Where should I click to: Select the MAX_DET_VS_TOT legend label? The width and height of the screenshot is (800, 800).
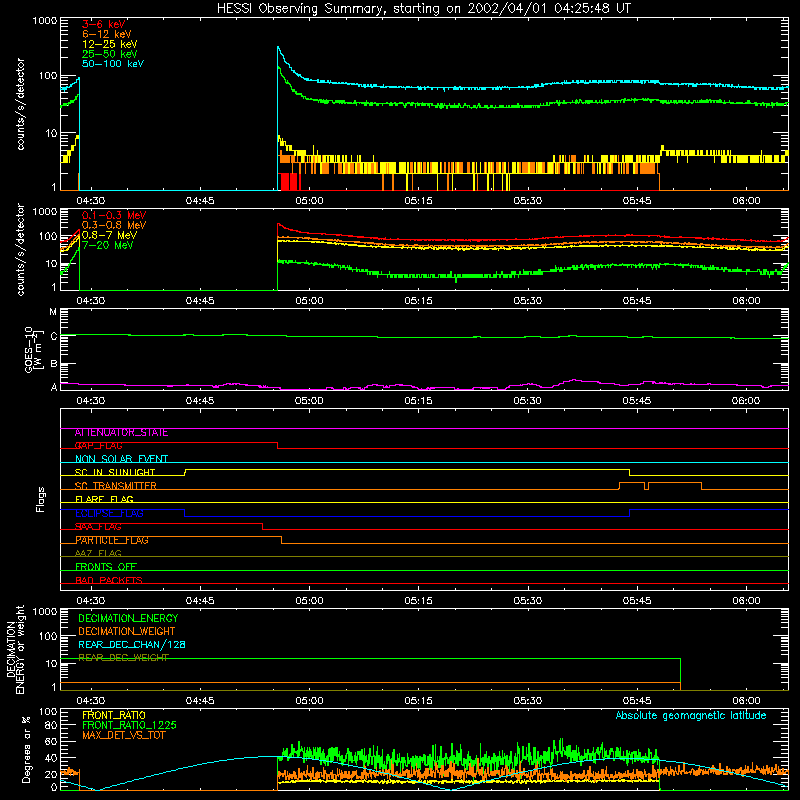tap(123, 735)
